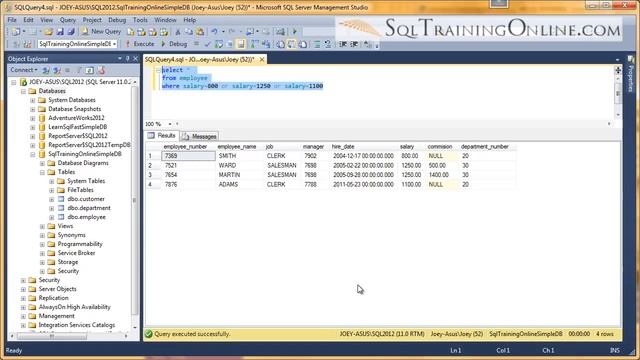
Task: Click the Display Estimated Execution Plan icon
Action: (x=219, y=44)
